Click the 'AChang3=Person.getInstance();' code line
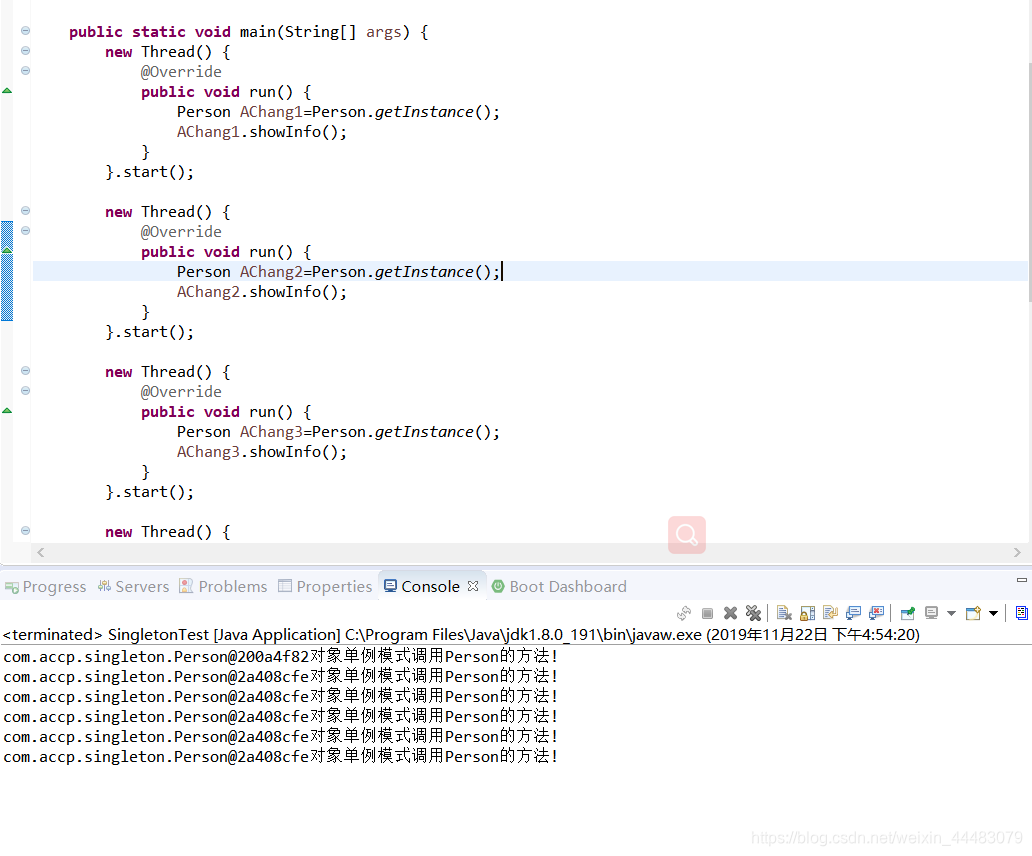This screenshot has height=856, width=1032. pyautogui.click(x=338, y=432)
